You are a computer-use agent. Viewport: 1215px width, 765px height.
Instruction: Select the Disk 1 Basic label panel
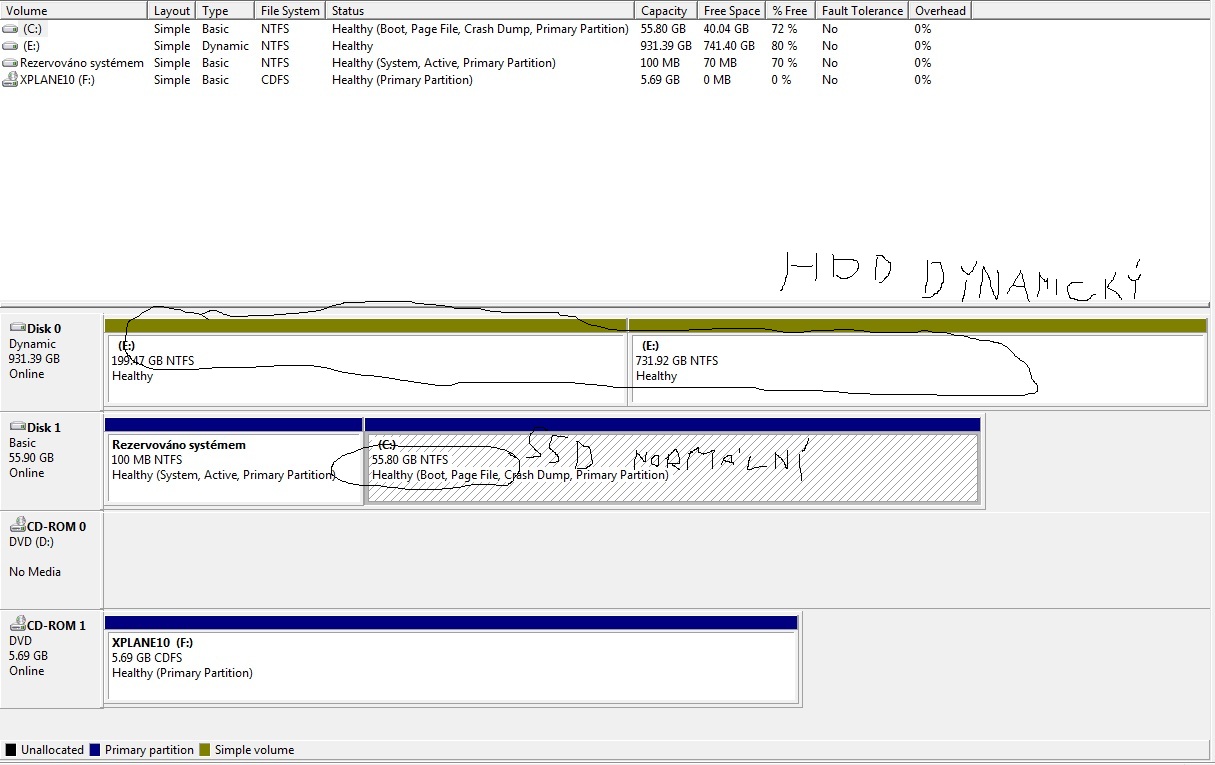51,459
